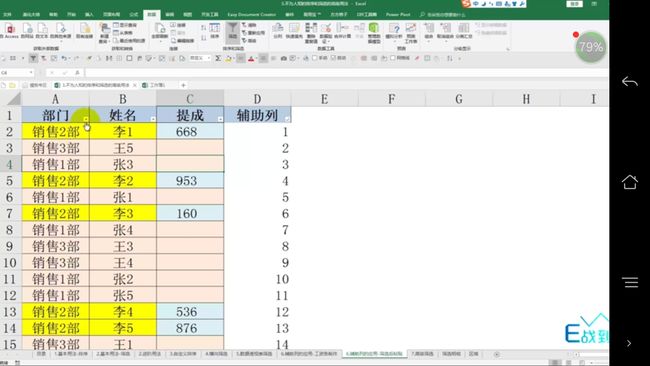Image resolution: width=650 pixels, height=366 pixels.
Task: Click the sort ascending A-Z small icon
Action: pos(204,27)
